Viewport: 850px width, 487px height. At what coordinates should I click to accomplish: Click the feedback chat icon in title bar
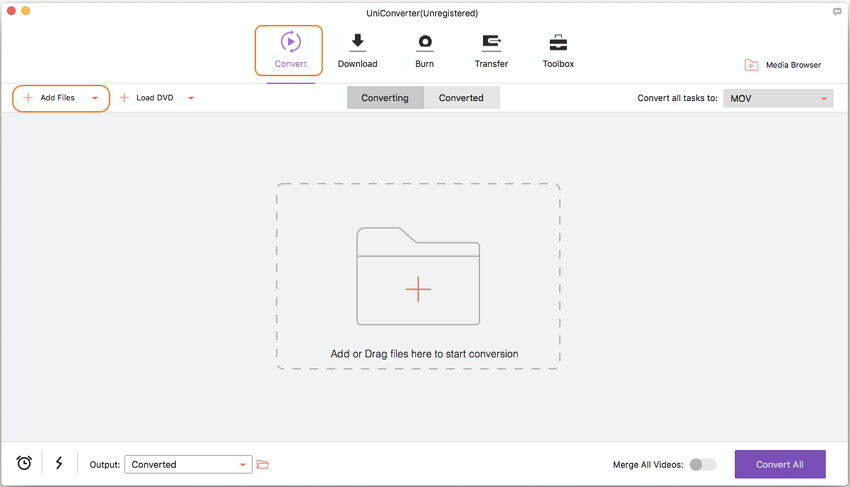pos(837,11)
